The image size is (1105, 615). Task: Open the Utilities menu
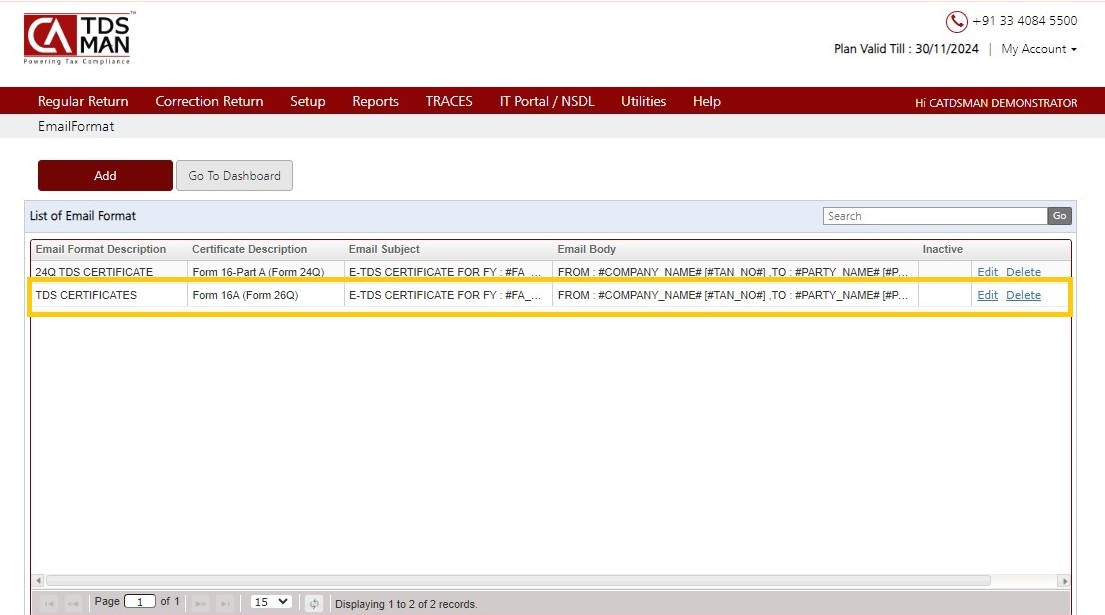point(643,101)
